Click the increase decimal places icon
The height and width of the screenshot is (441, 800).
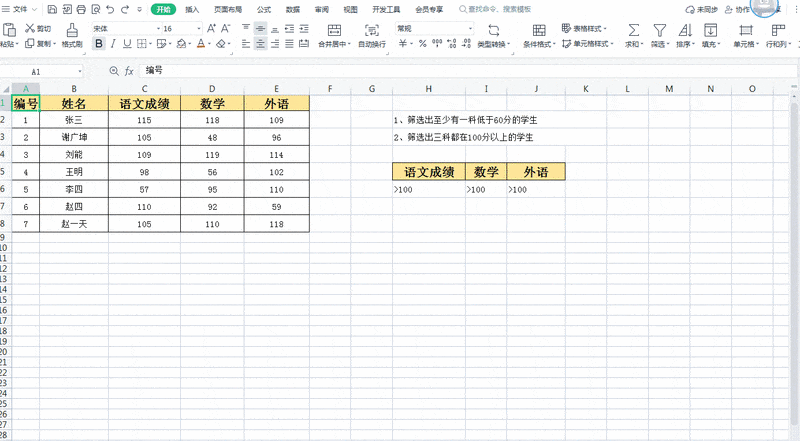[452, 44]
